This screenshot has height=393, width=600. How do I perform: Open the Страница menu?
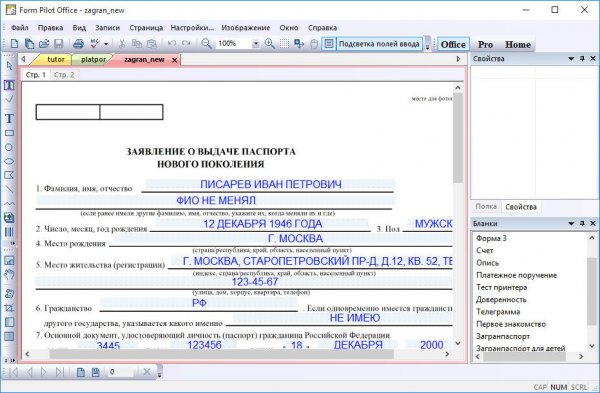[x=146, y=28]
